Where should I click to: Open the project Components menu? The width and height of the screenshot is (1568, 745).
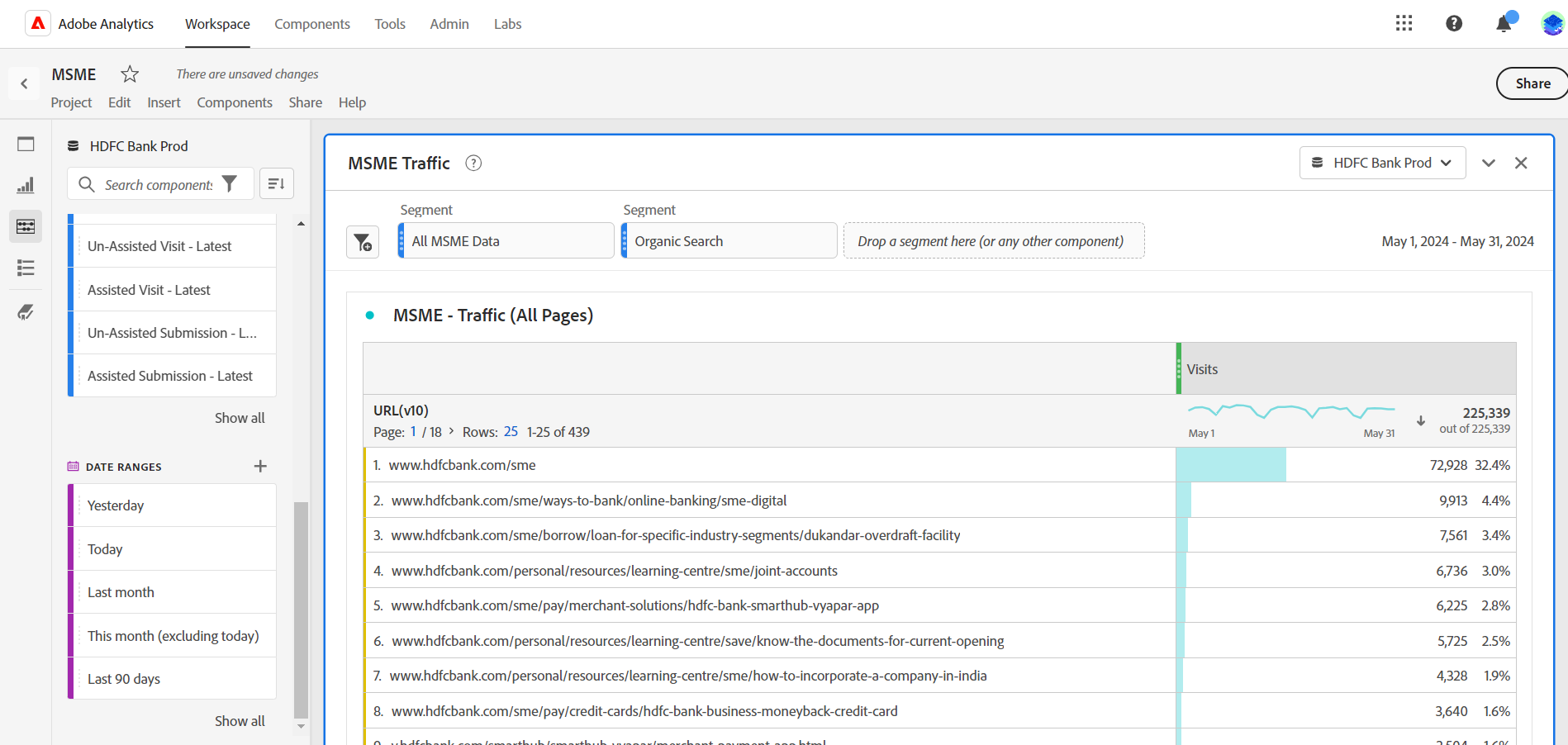pos(235,102)
